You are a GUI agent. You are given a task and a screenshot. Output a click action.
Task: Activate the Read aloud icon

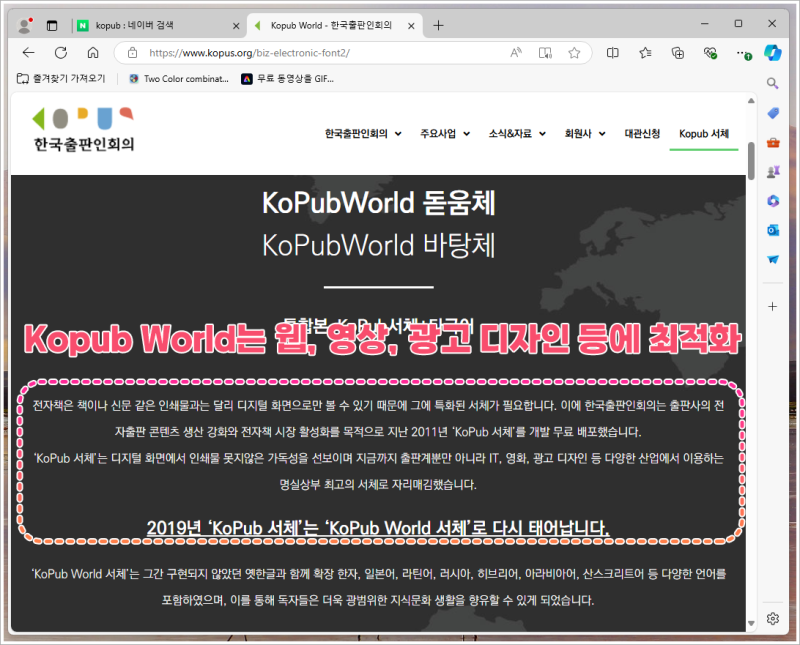[x=516, y=53]
